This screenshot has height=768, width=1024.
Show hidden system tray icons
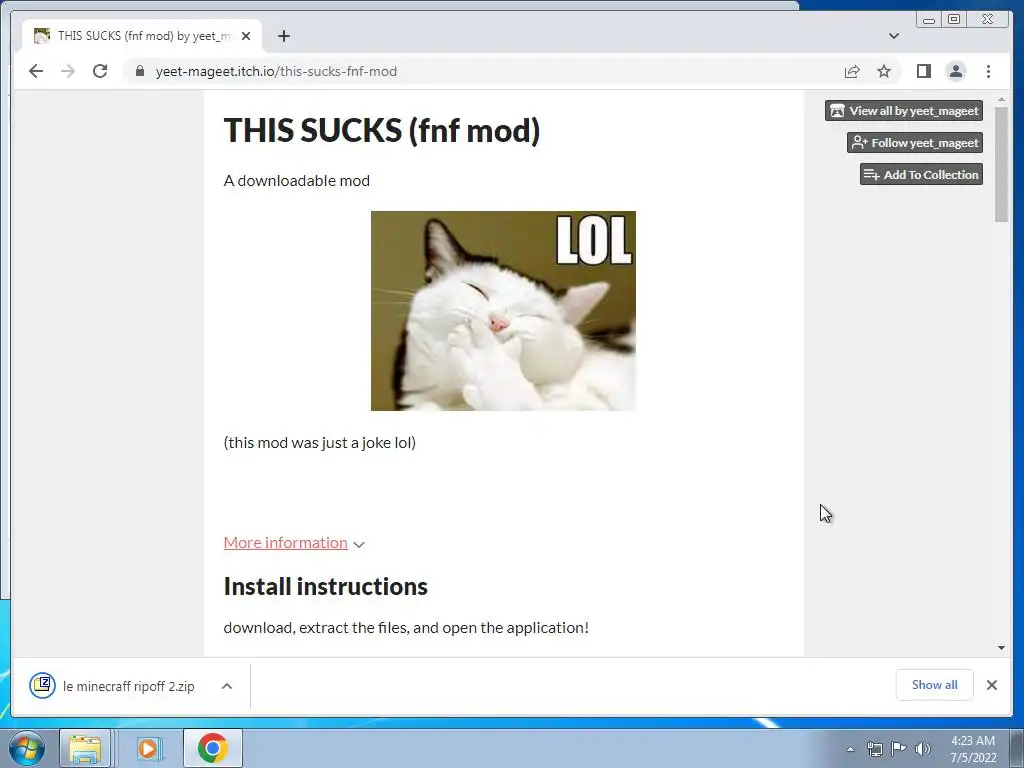850,749
